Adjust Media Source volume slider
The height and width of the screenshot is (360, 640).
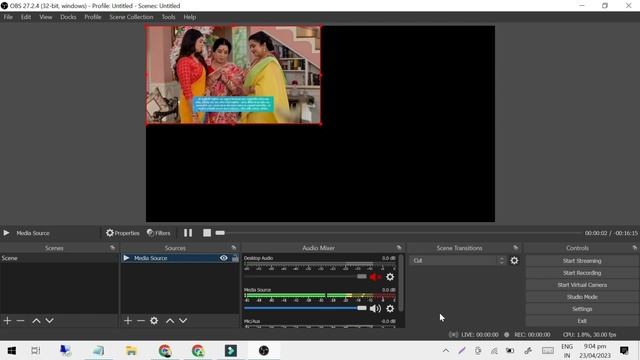(305, 308)
